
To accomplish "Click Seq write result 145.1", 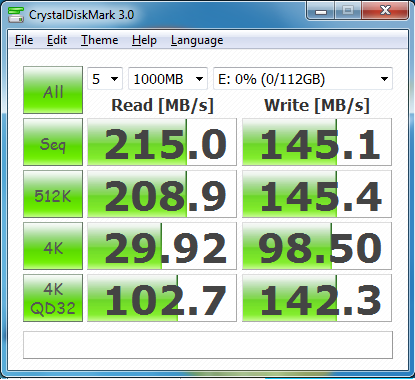I will 317,142.
